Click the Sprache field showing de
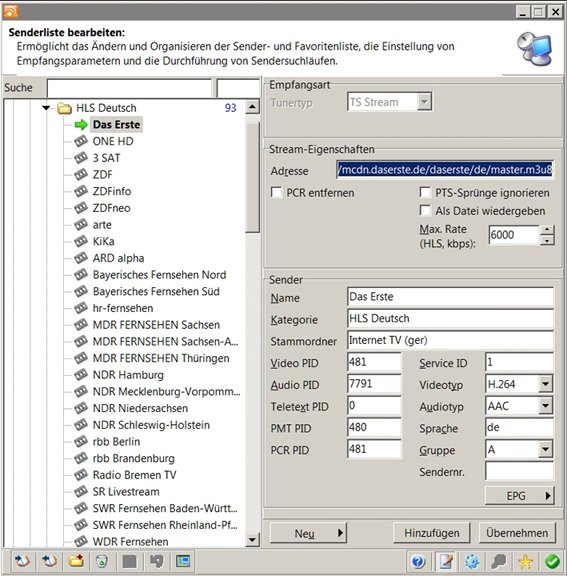567x576 pixels. coord(519,427)
